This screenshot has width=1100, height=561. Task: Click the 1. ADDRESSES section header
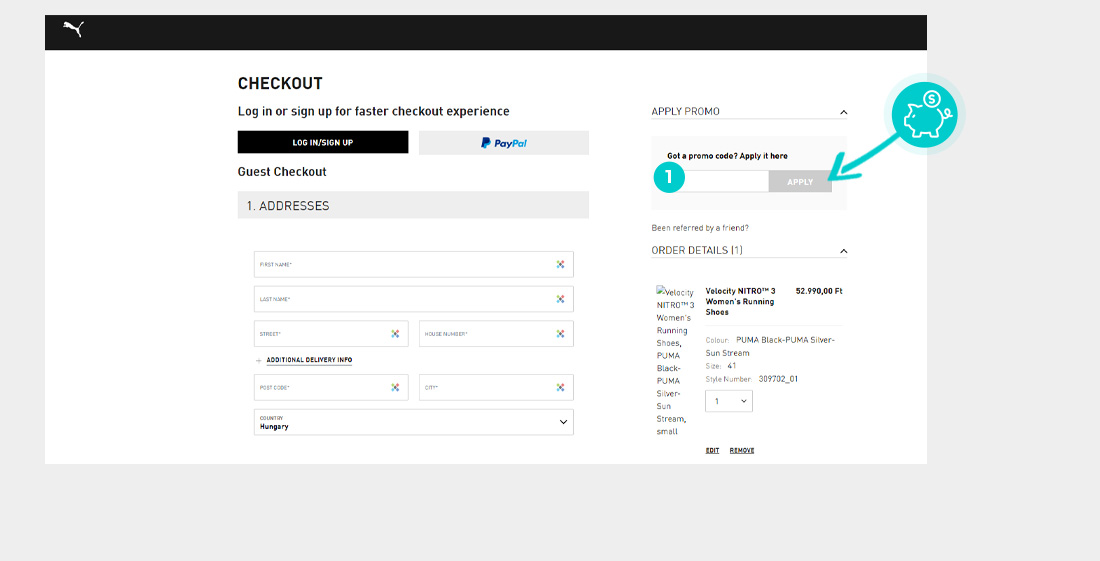coord(413,205)
